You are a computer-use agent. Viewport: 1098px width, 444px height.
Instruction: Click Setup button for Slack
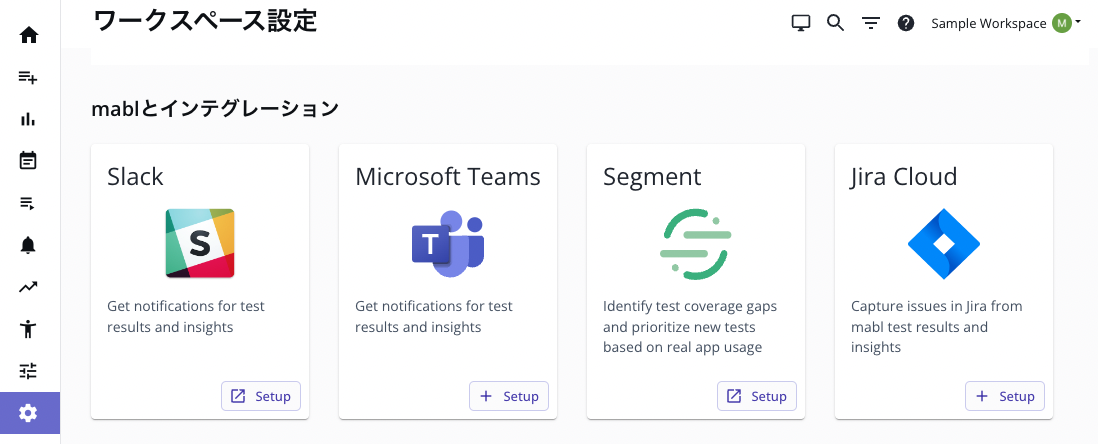(x=261, y=396)
